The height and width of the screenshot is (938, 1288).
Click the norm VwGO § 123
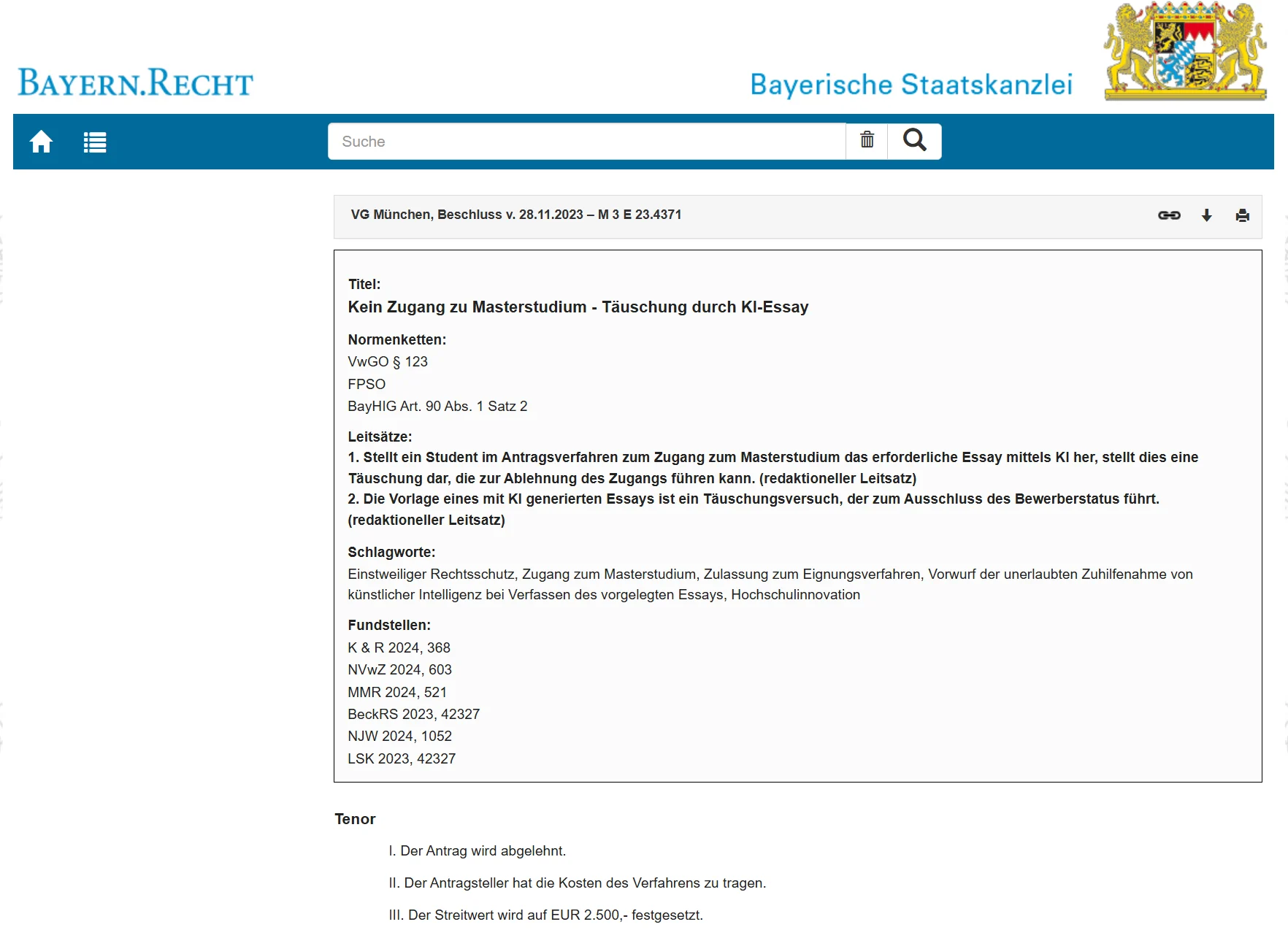pyautogui.click(x=388, y=362)
